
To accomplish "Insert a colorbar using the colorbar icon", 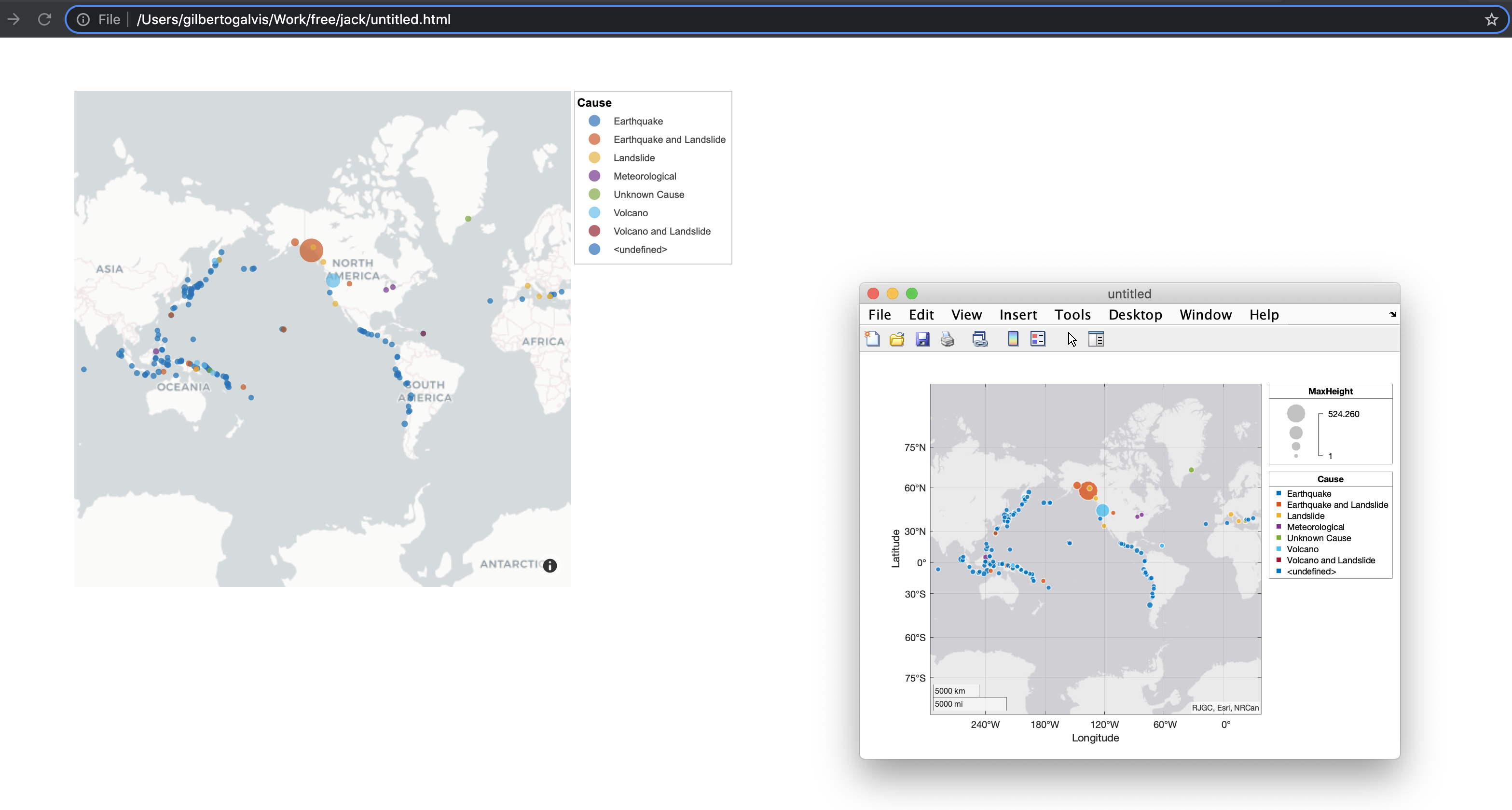I will pyautogui.click(x=1013, y=339).
